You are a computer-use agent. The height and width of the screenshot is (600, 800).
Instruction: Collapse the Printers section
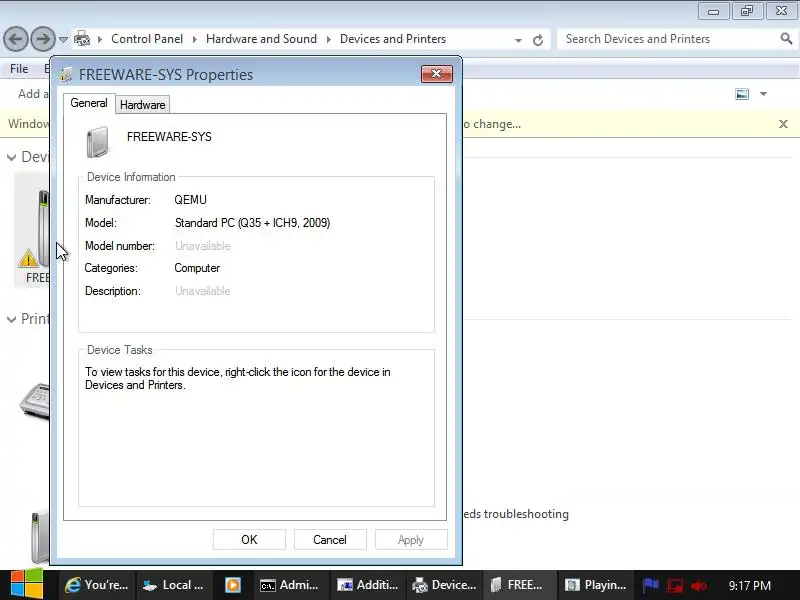pyautogui.click(x=11, y=319)
